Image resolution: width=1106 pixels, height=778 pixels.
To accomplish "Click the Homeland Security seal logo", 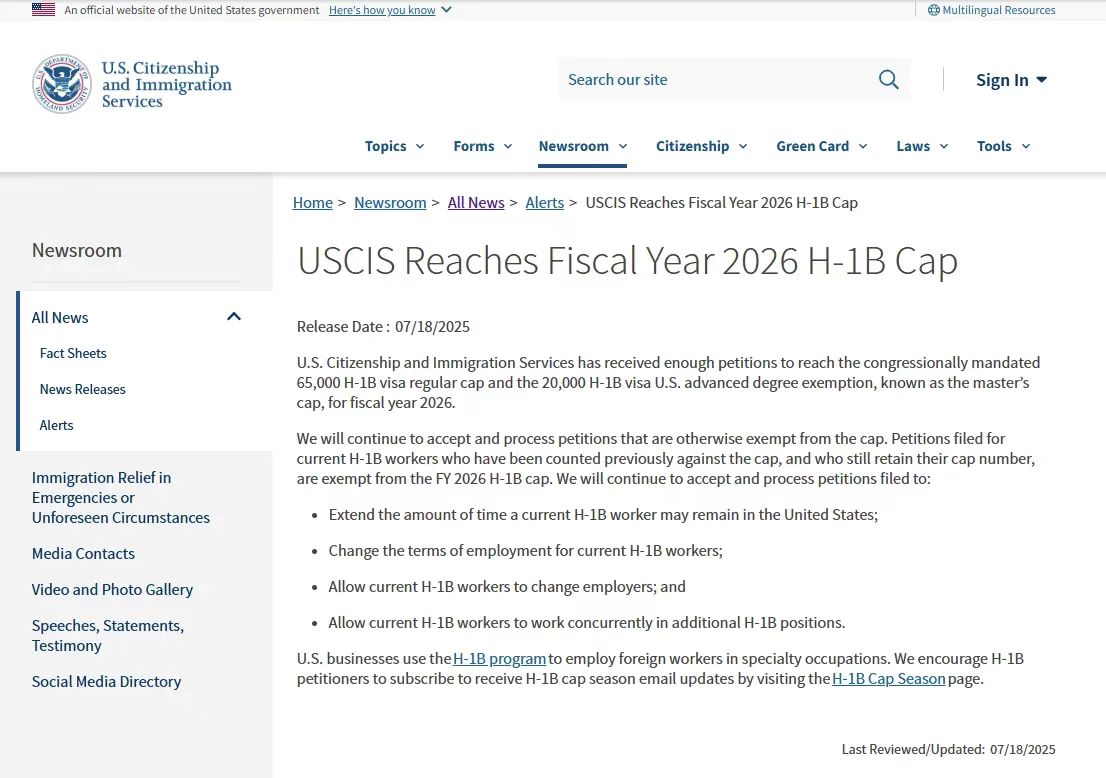I will [x=61, y=84].
